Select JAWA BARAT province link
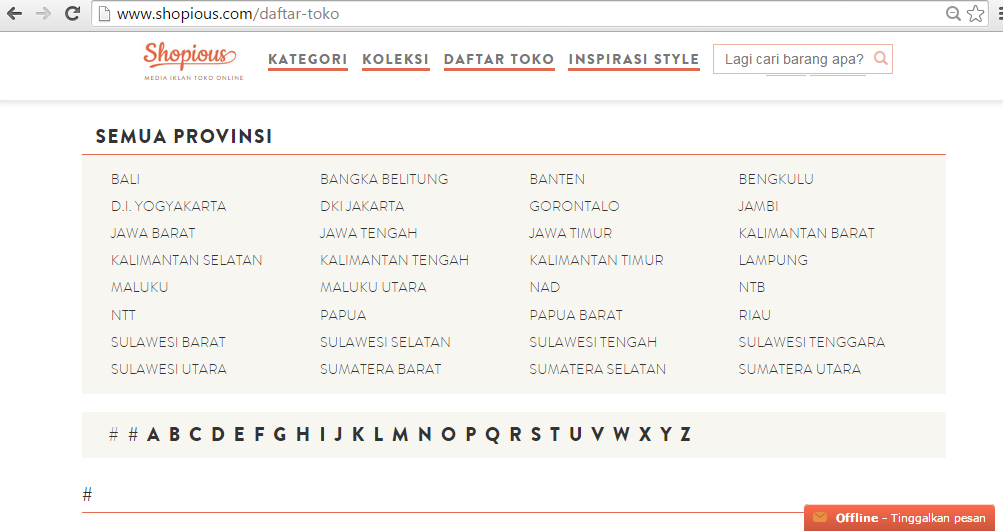Image resolution: width=1003 pixels, height=531 pixels. click(153, 233)
